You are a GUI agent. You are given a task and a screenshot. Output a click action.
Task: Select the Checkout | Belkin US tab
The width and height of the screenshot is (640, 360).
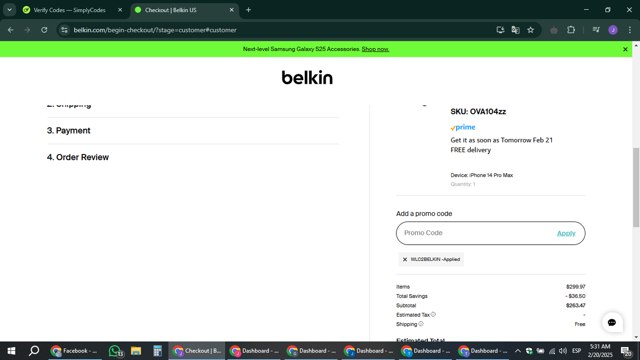coord(171,10)
